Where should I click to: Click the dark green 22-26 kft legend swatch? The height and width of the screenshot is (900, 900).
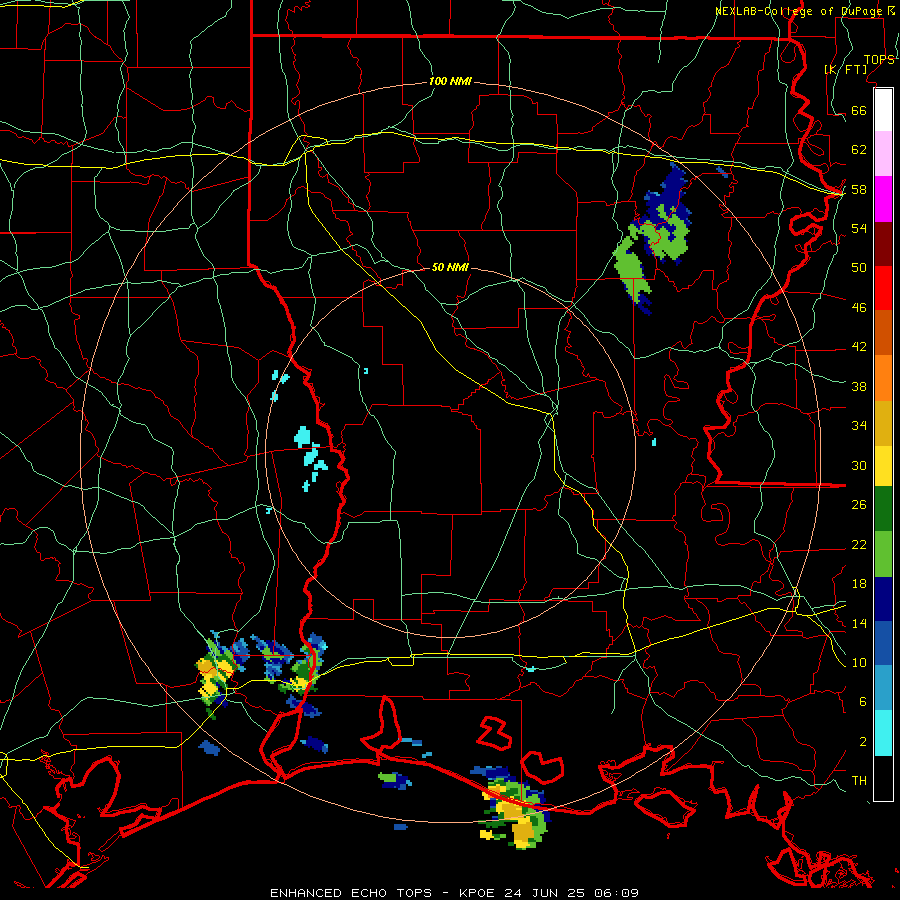(x=883, y=509)
